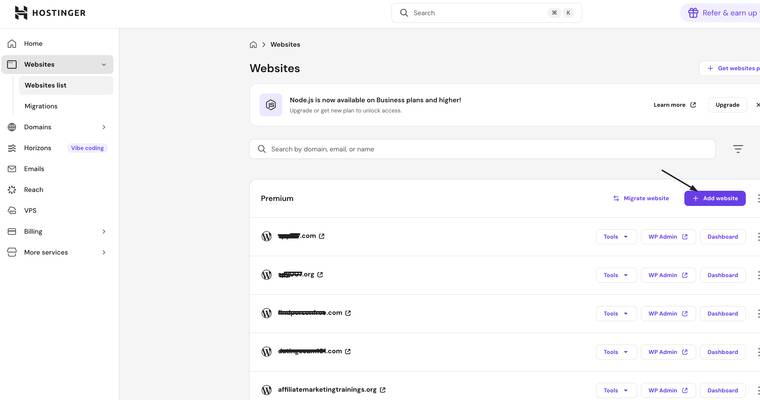Expand the Billing sidebar menu
Image resolution: width=760 pixels, height=400 pixels.
[104, 232]
